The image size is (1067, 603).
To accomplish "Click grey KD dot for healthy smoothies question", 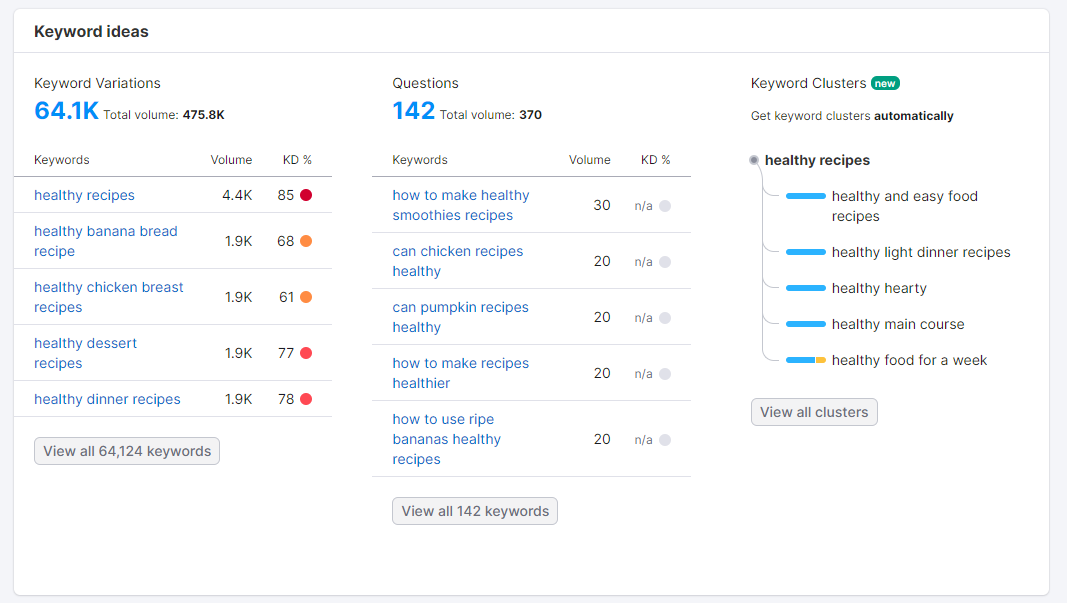I will pyautogui.click(x=665, y=206).
